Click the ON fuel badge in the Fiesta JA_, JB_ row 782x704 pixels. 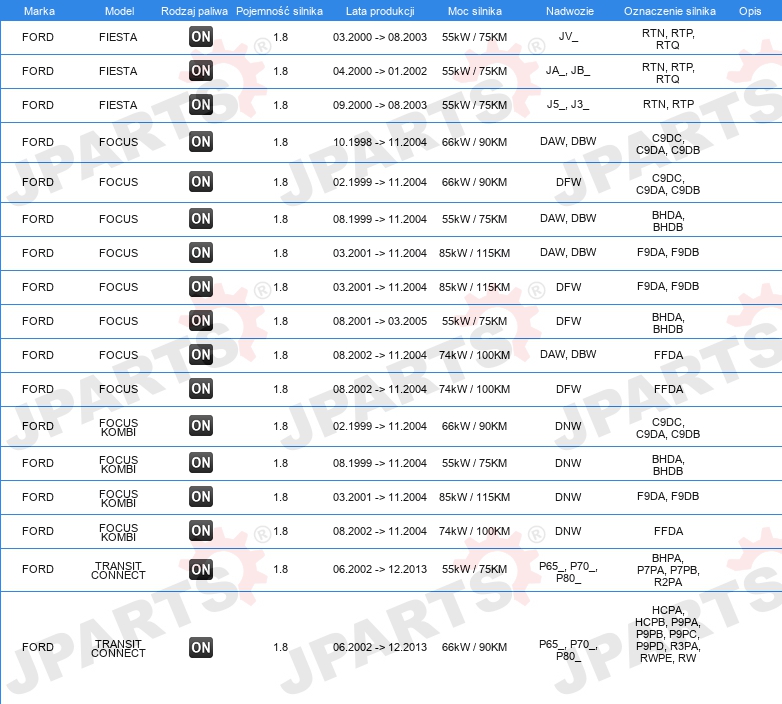click(201, 71)
